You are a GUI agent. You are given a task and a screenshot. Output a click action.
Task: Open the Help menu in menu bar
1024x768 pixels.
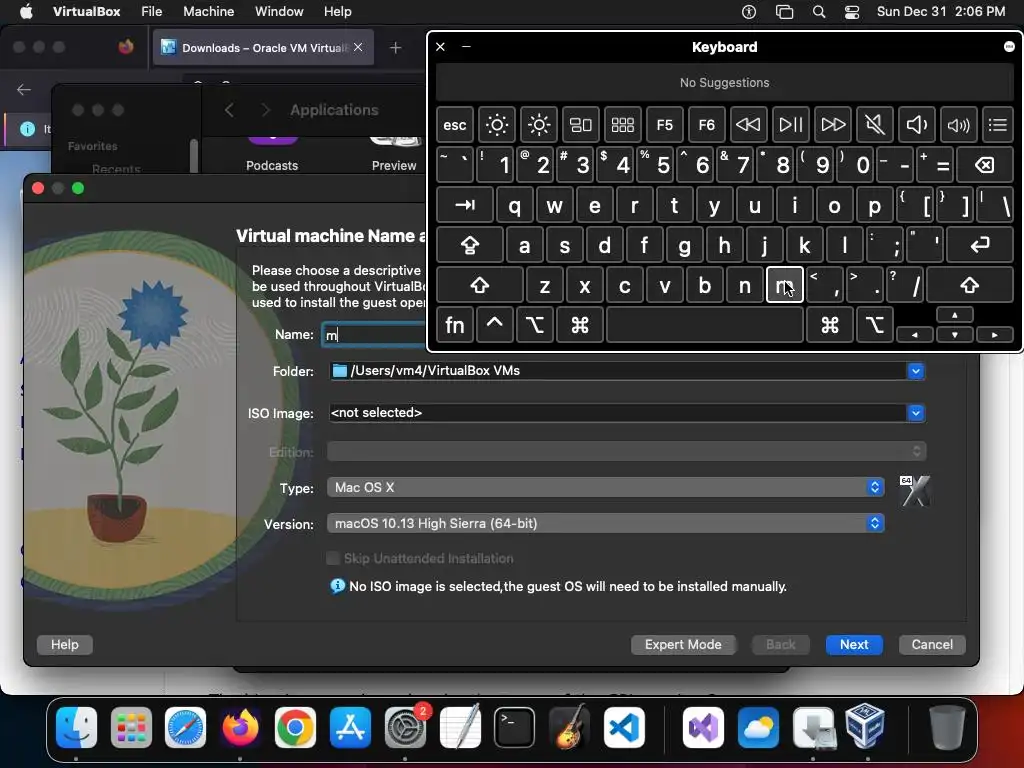pos(338,11)
